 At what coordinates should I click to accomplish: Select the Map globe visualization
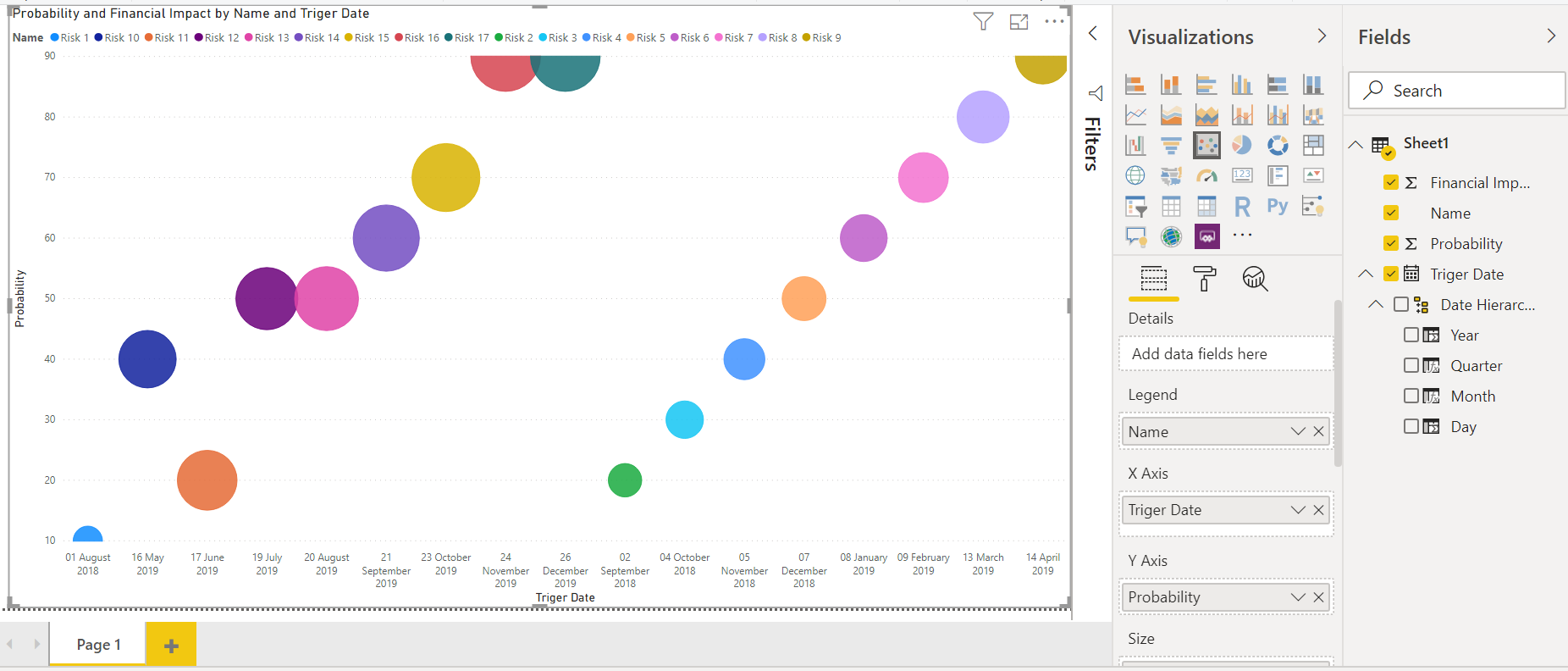1135,175
